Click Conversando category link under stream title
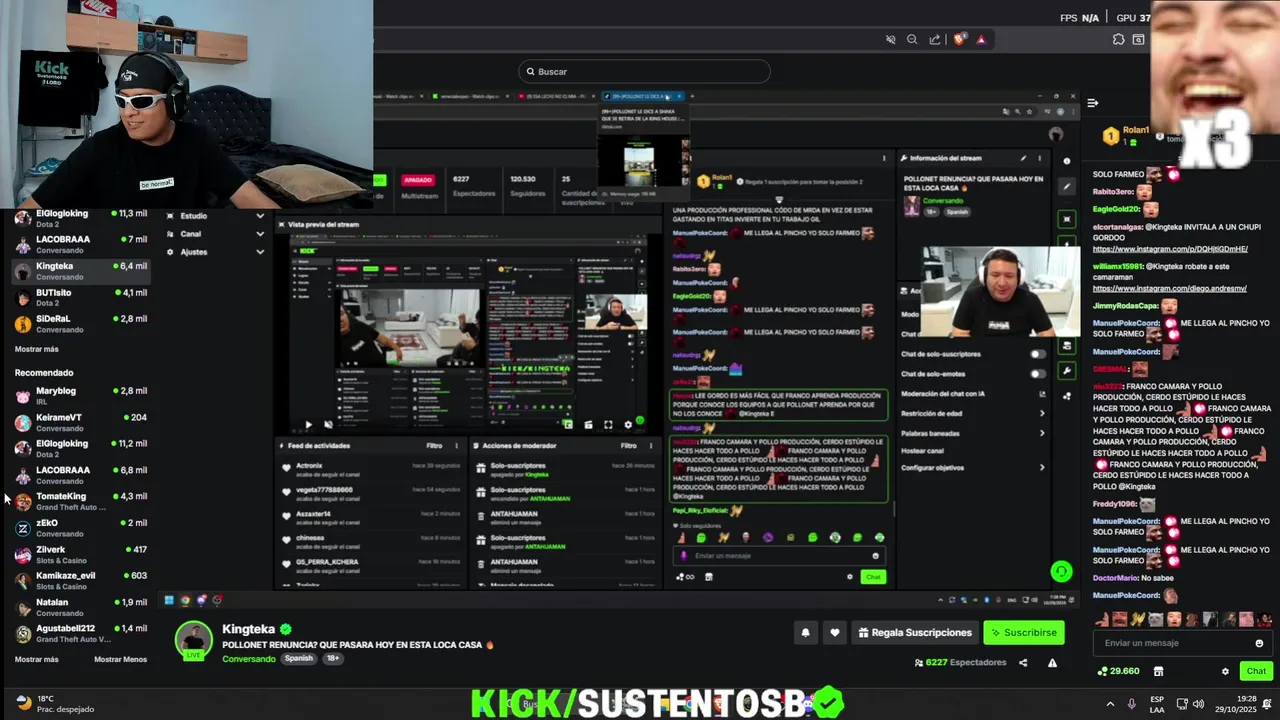The height and width of the screenshot is (720, 1280). point(249,659)
